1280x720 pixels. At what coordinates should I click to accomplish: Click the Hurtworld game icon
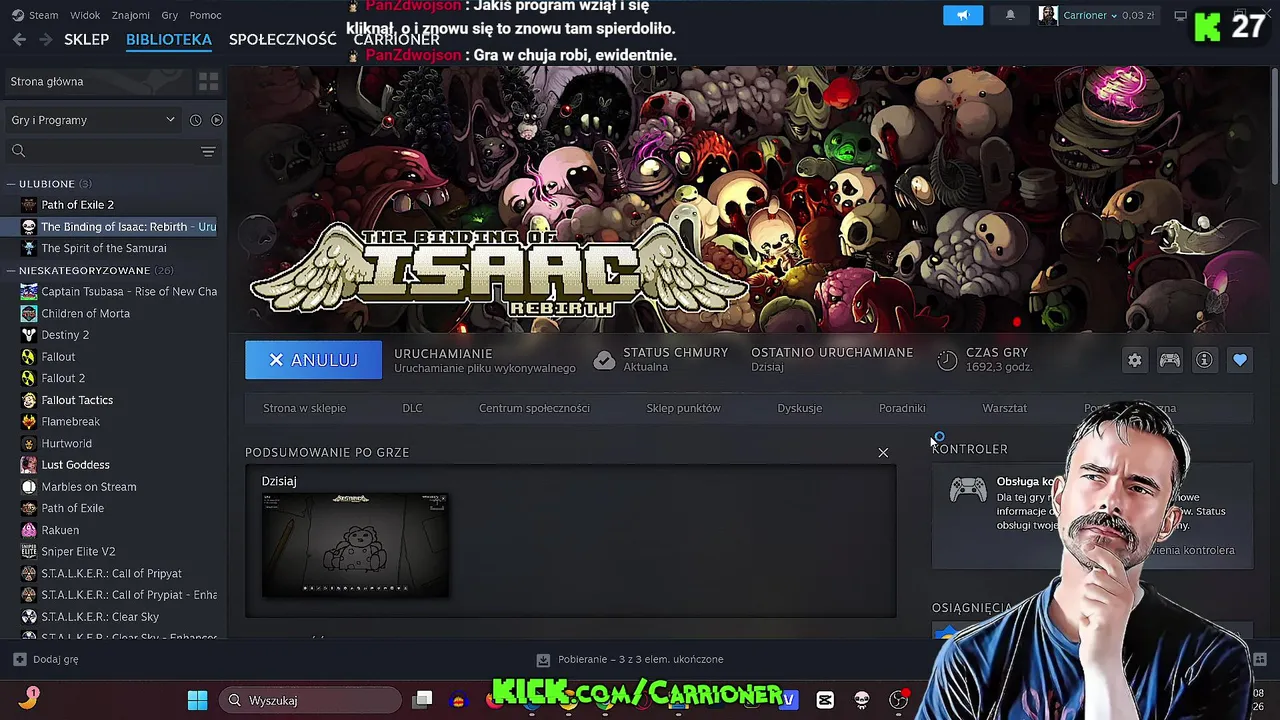[29, 443]
